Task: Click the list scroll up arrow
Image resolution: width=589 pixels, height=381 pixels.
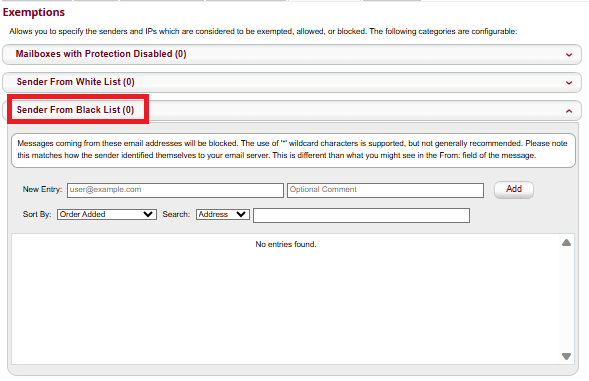Action: tap(566, 243)
